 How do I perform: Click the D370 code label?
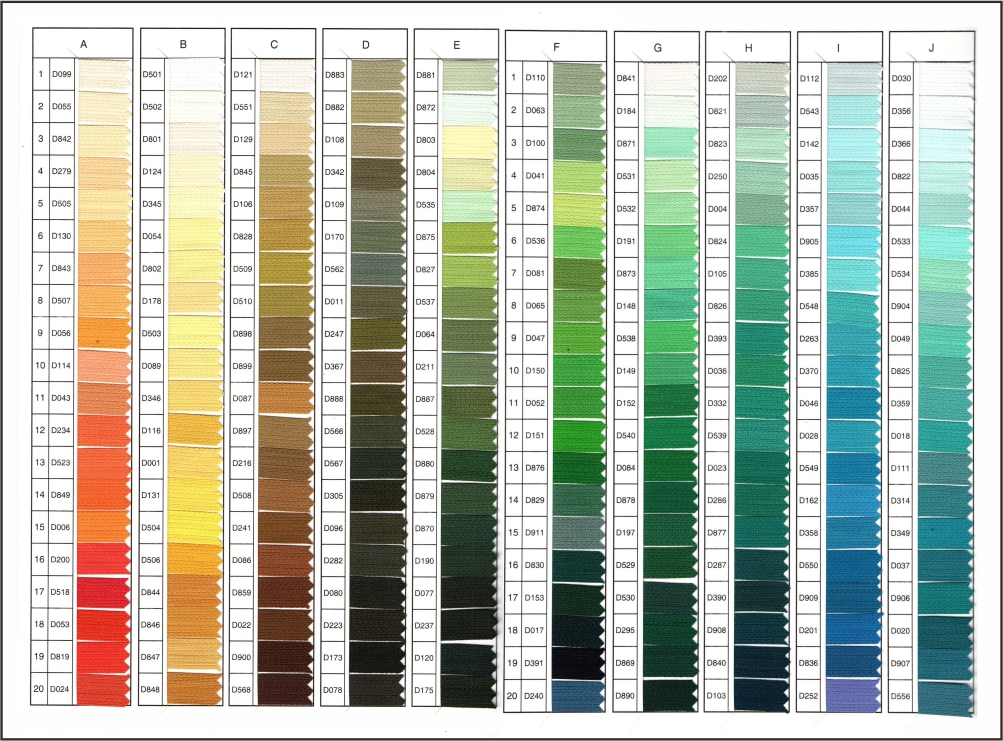809,371
